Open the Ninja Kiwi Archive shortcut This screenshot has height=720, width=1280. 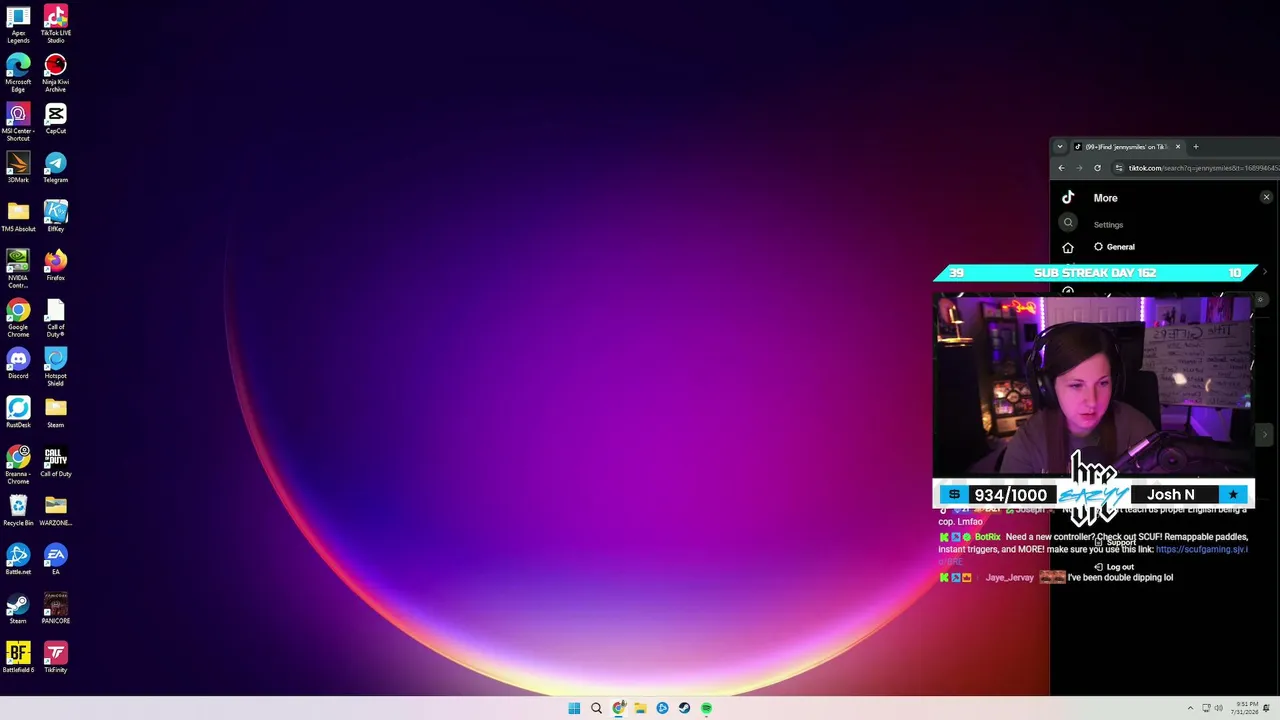point(56,73)
